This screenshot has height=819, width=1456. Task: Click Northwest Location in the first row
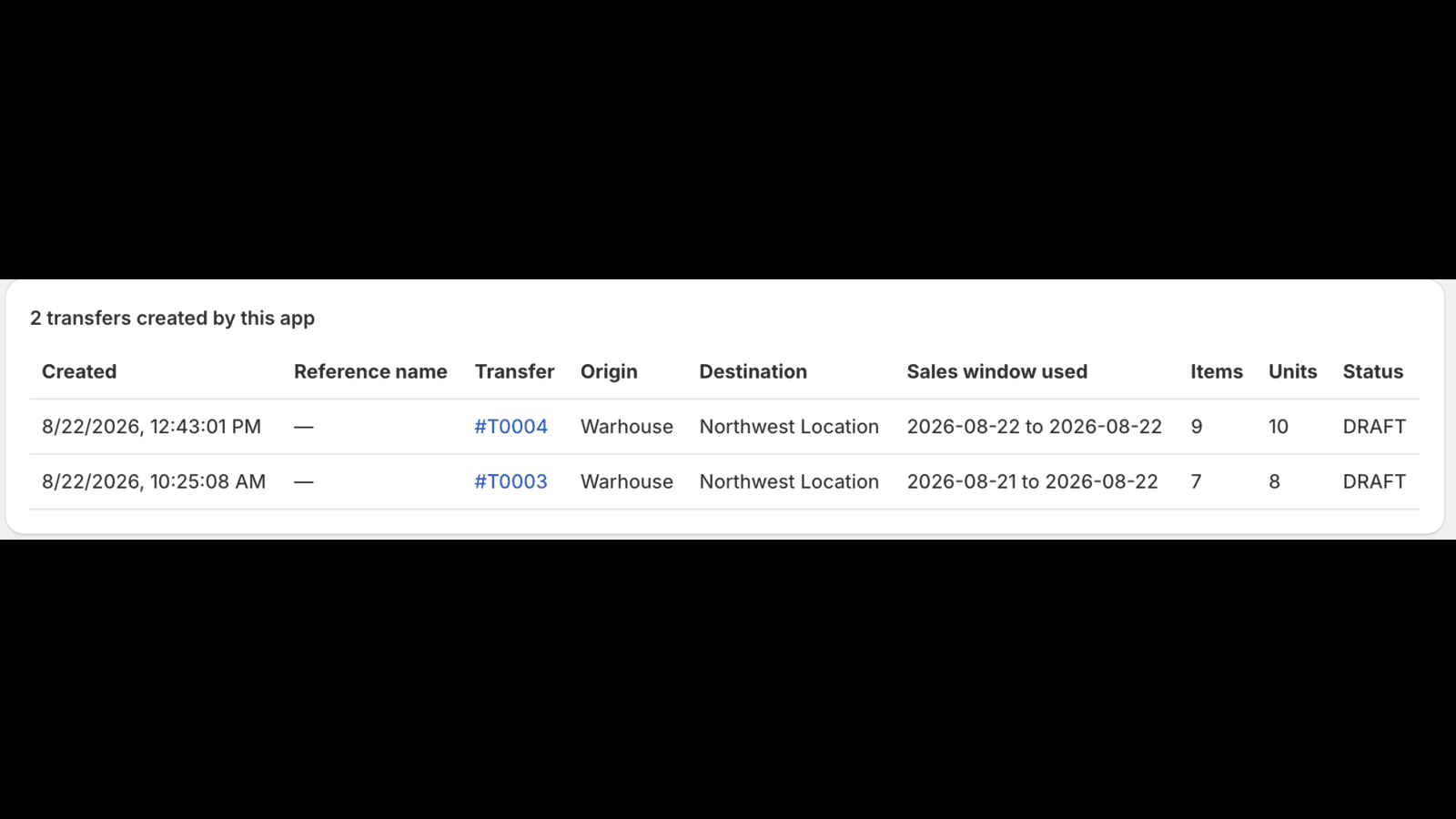click(789, 427)
